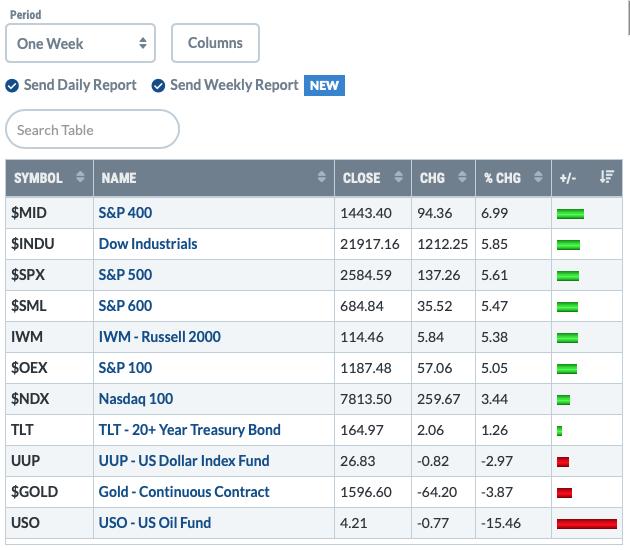Screen dimensions: 630x550
Task: Click the red bar in Gold row
Action: [x=564, y=493]
